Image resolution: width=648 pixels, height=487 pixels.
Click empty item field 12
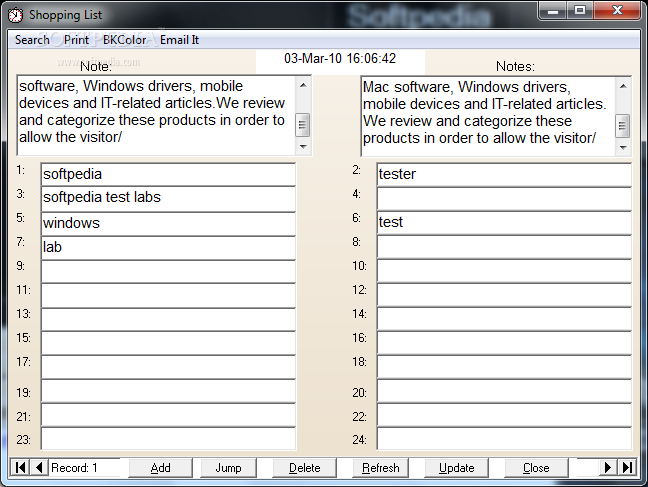(504, 295)
